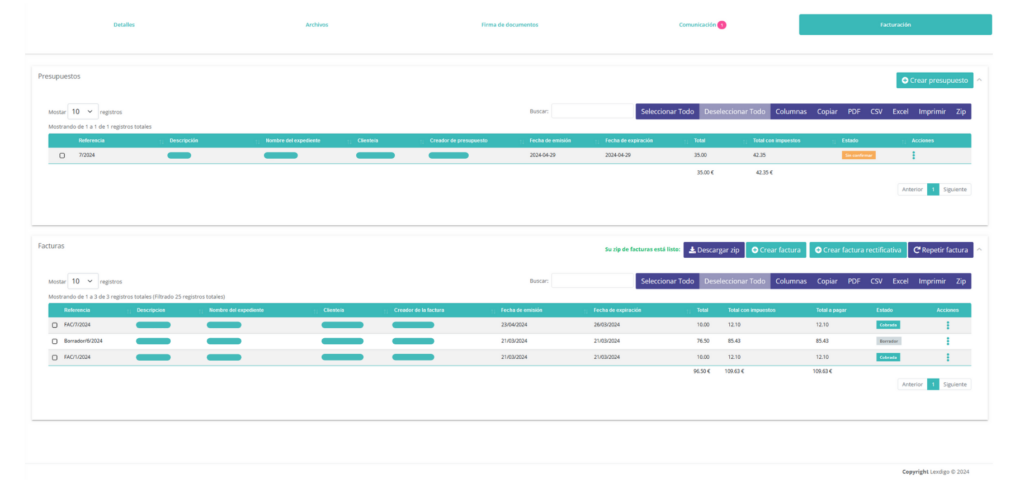Open actions menu for budget 7/2024

(x=913, y=155)
